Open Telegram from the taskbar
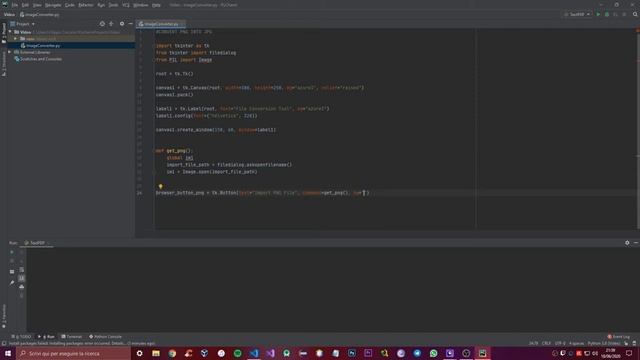 [417, 353]
